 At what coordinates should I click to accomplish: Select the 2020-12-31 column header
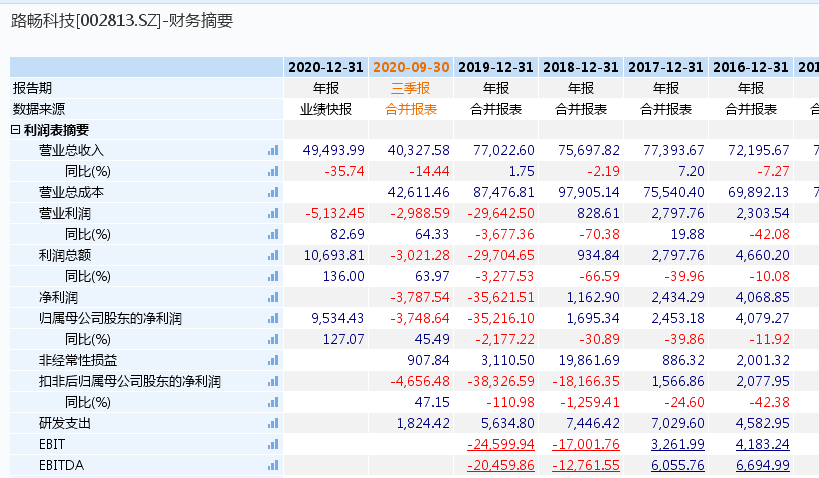pyautogui.click(x=326, y=67)
